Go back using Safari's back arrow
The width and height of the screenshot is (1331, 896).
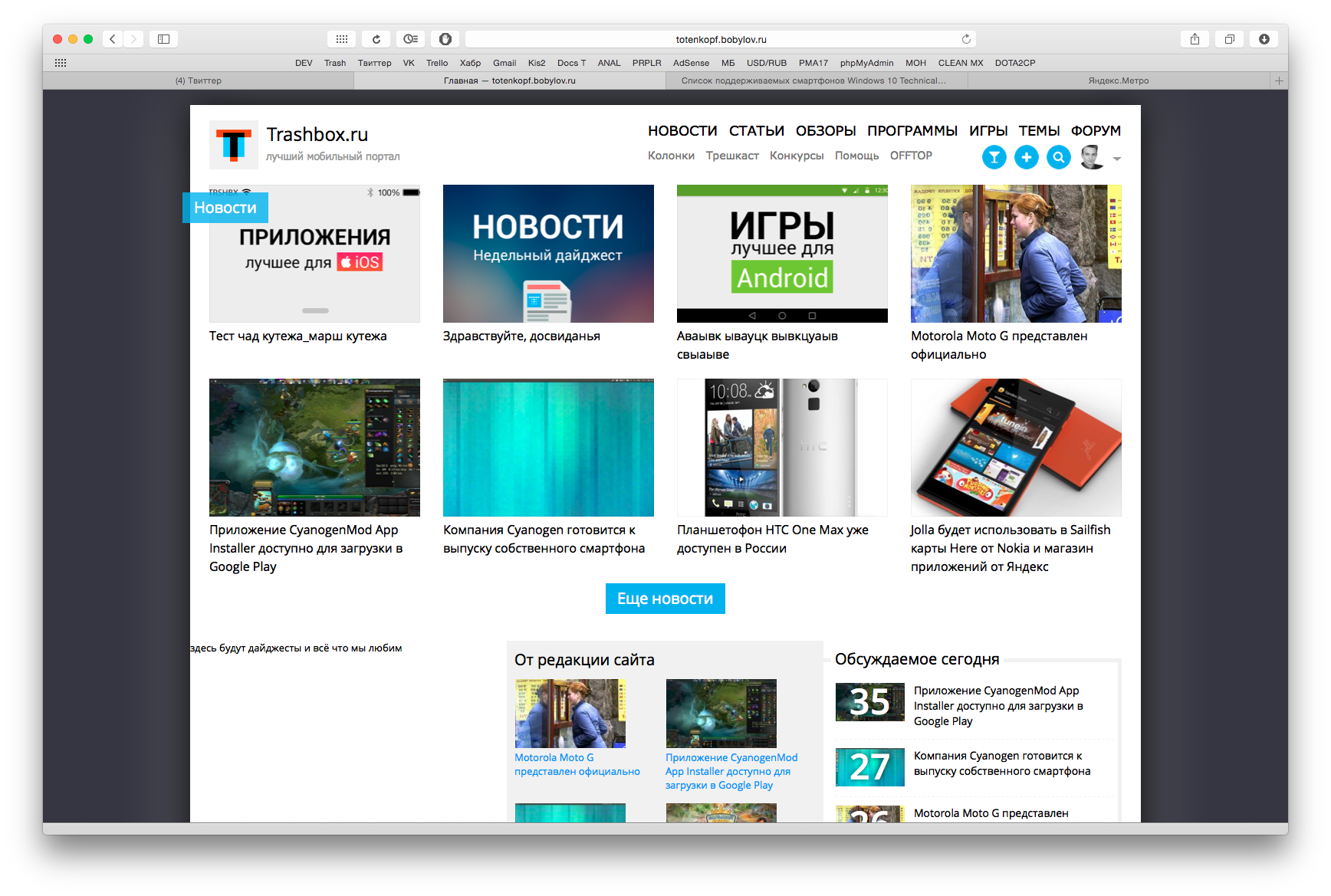113,39
